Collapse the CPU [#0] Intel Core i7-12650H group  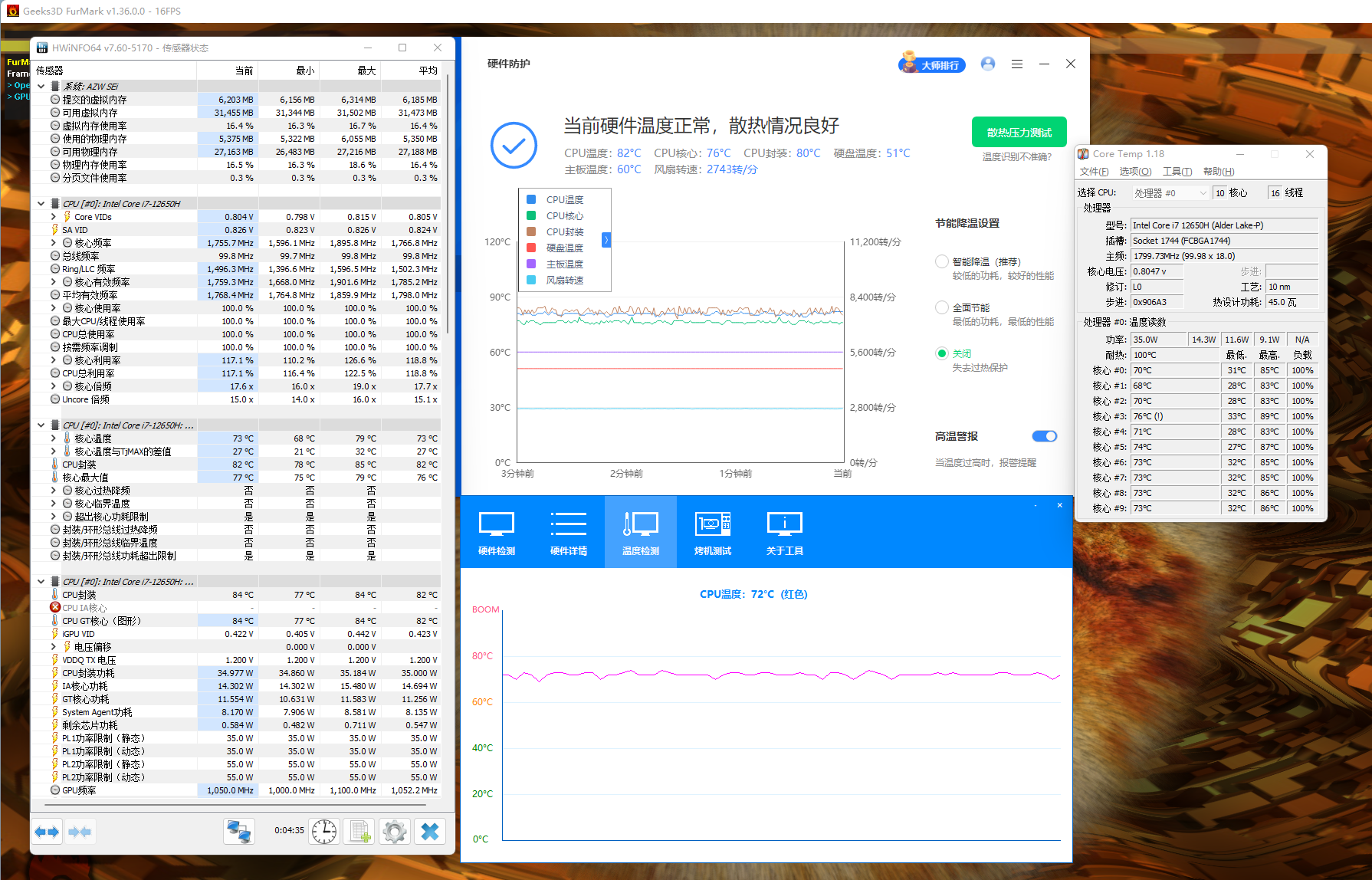[41, 202]
